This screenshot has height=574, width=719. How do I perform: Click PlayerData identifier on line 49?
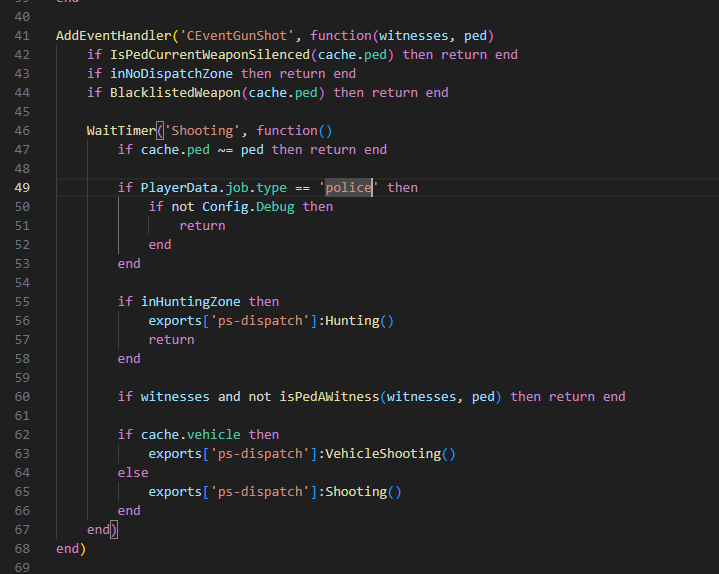[x=179, y=188]
